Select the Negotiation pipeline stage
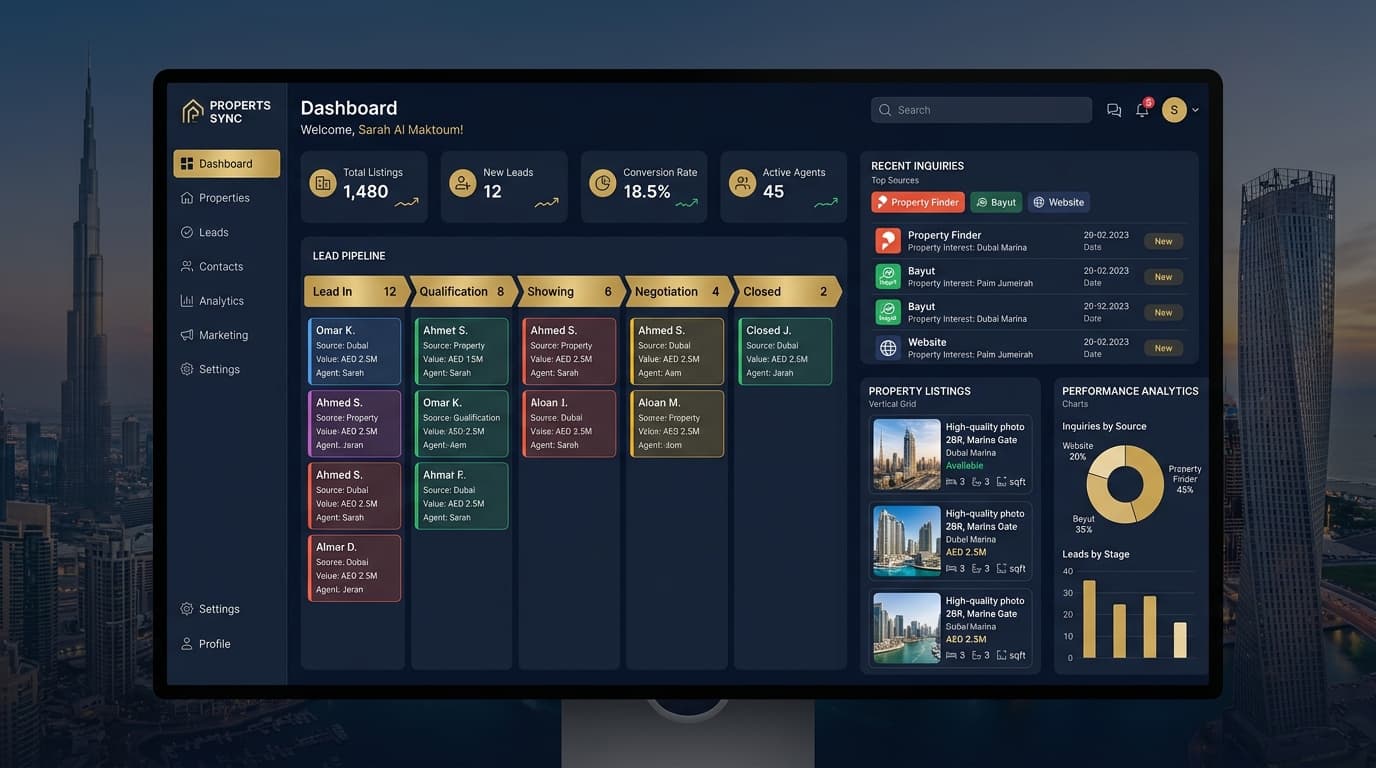 click(x=678, y=291)
